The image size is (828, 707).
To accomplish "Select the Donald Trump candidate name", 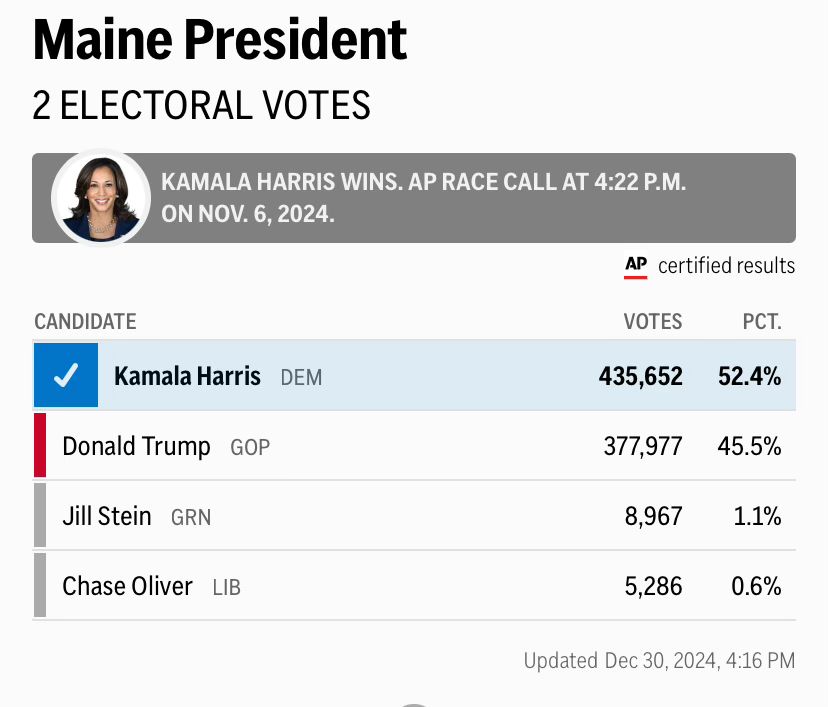I will pos(136,446).
